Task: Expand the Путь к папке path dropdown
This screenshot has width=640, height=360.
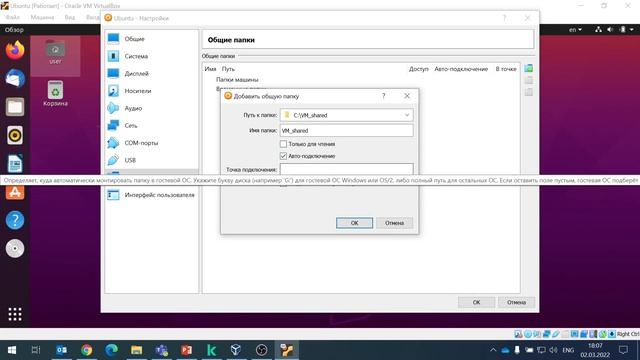Action: [407, 115]
